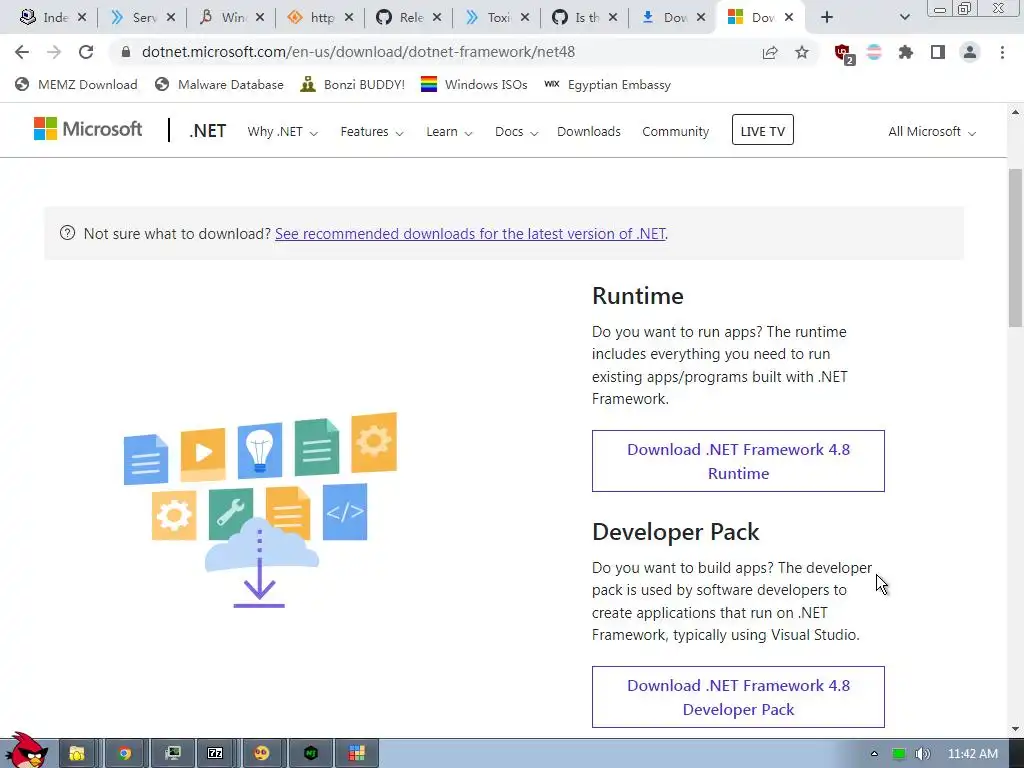Screen dimensions: 1024x768
Task: Download .NET Framework 4.8 Developer Pack
Action: click(x=738, y=697)
